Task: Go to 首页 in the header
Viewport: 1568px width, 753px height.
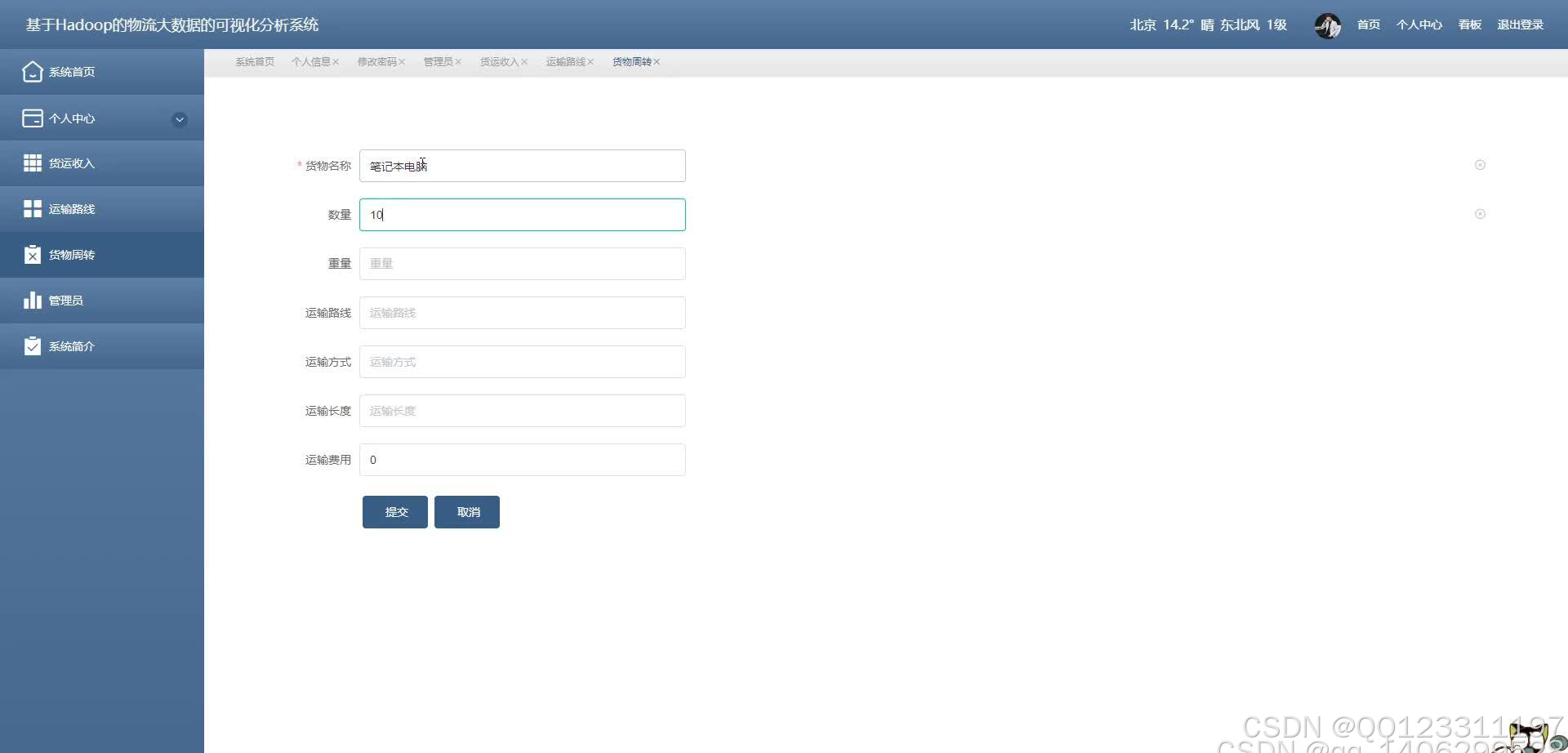Action: click(1369, 25)
